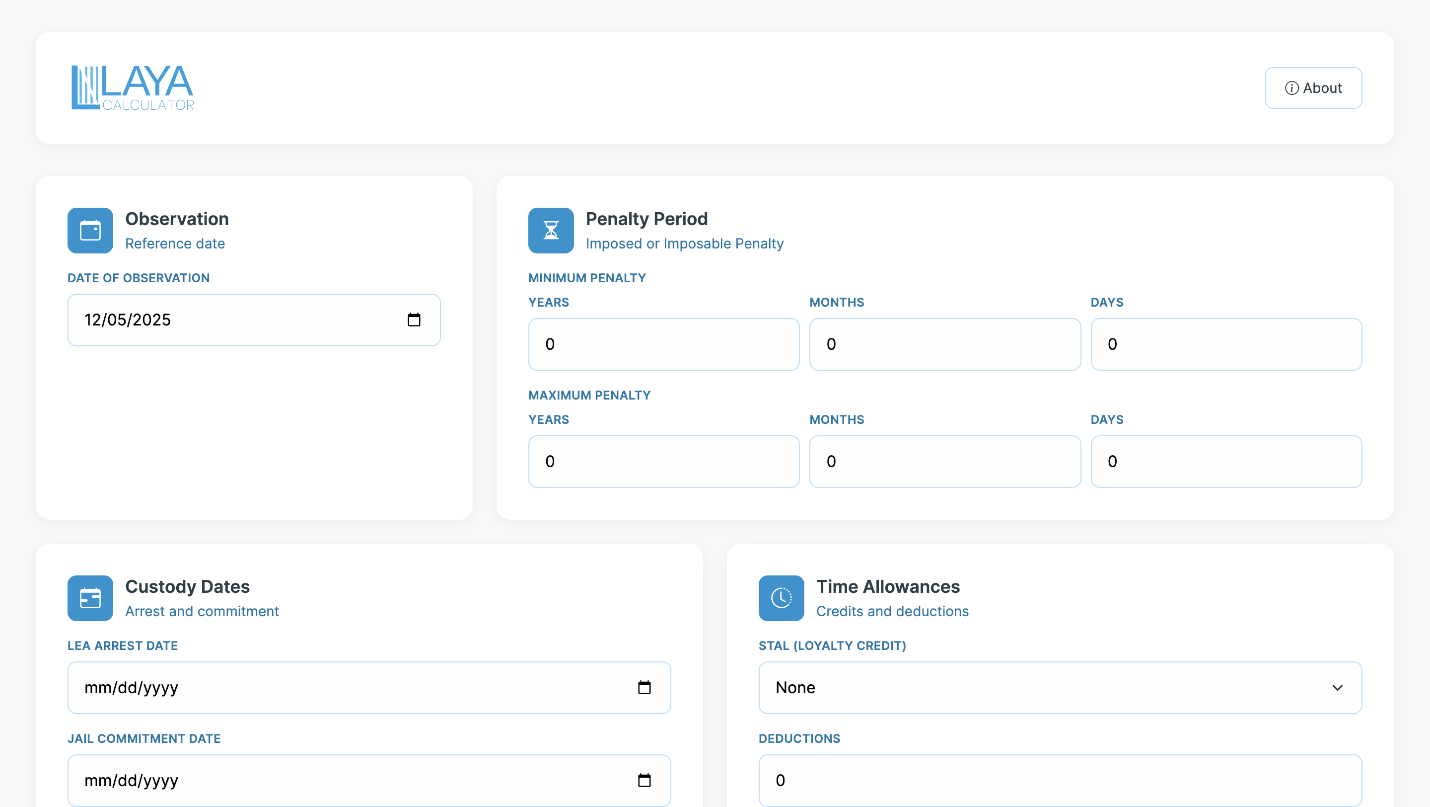This screenshot has height=807, width=1430.
Task: Select the Deductions input field
Action: [1060, 781]
